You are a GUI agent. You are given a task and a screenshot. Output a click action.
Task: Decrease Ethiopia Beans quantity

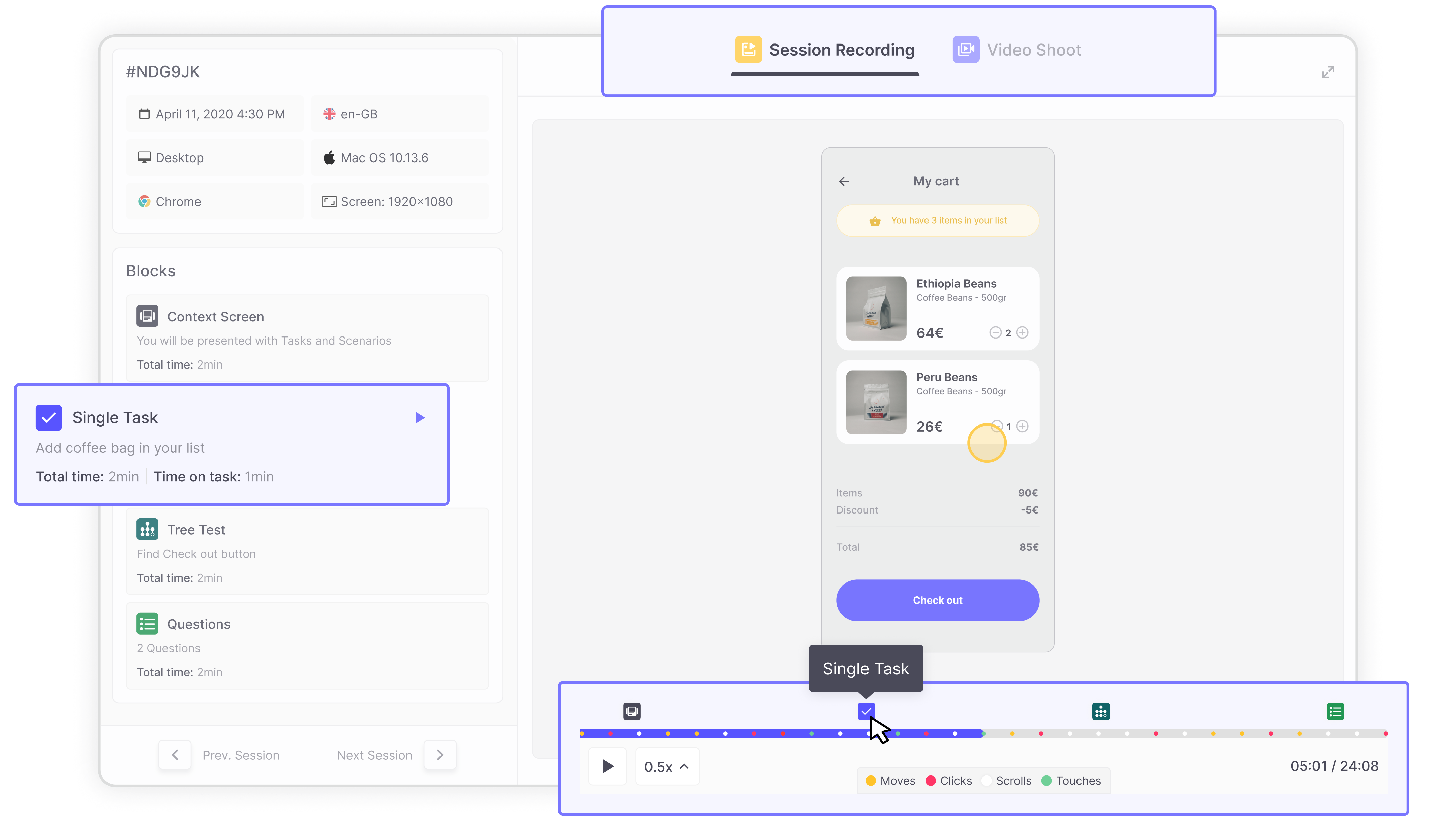click(x=995, y=332)
